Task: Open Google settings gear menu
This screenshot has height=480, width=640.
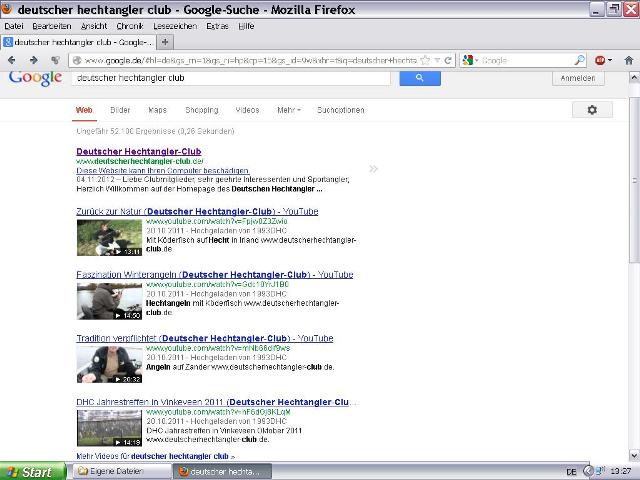Action: [x=592, y=110]
